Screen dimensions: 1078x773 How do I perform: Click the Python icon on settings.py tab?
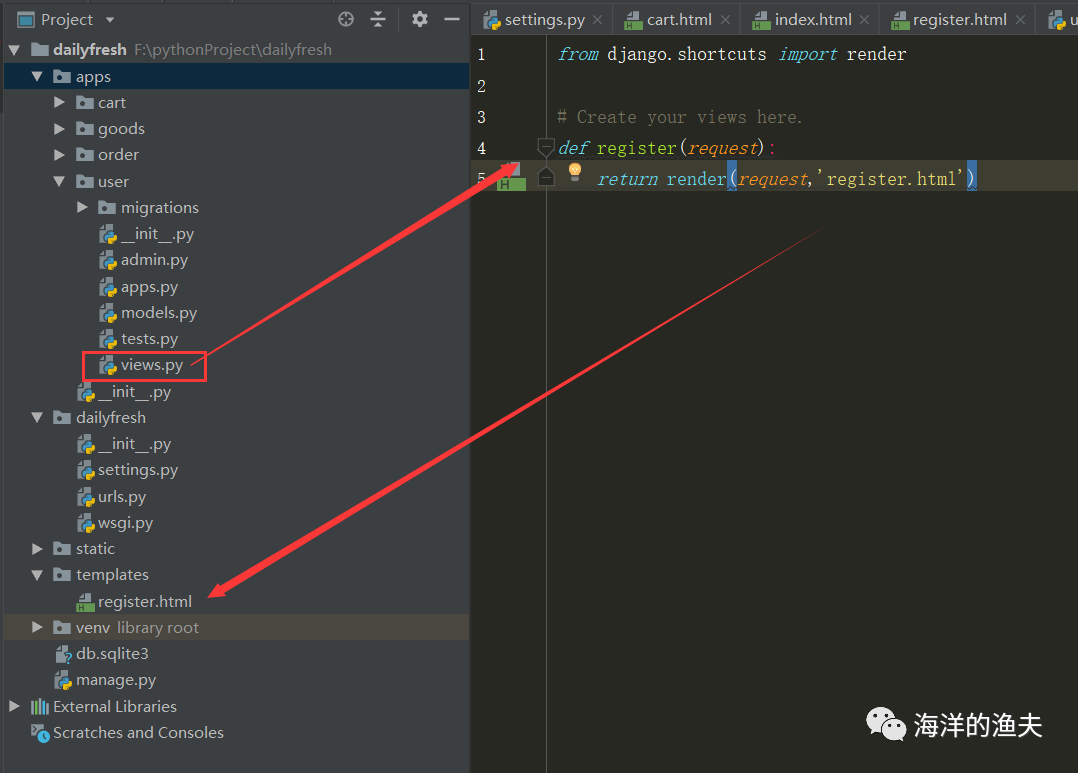tap(492, 21)
